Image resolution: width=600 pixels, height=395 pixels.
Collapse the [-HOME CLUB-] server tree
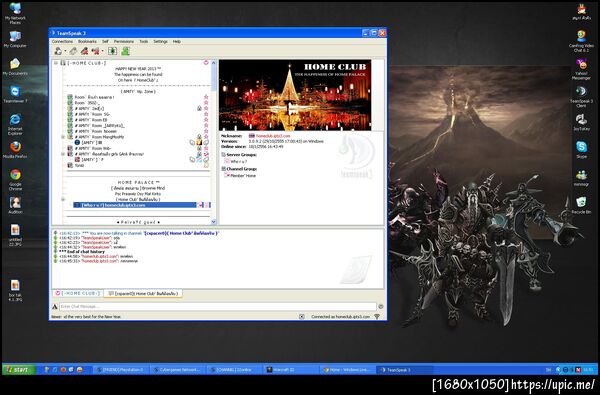click(56, 63)
